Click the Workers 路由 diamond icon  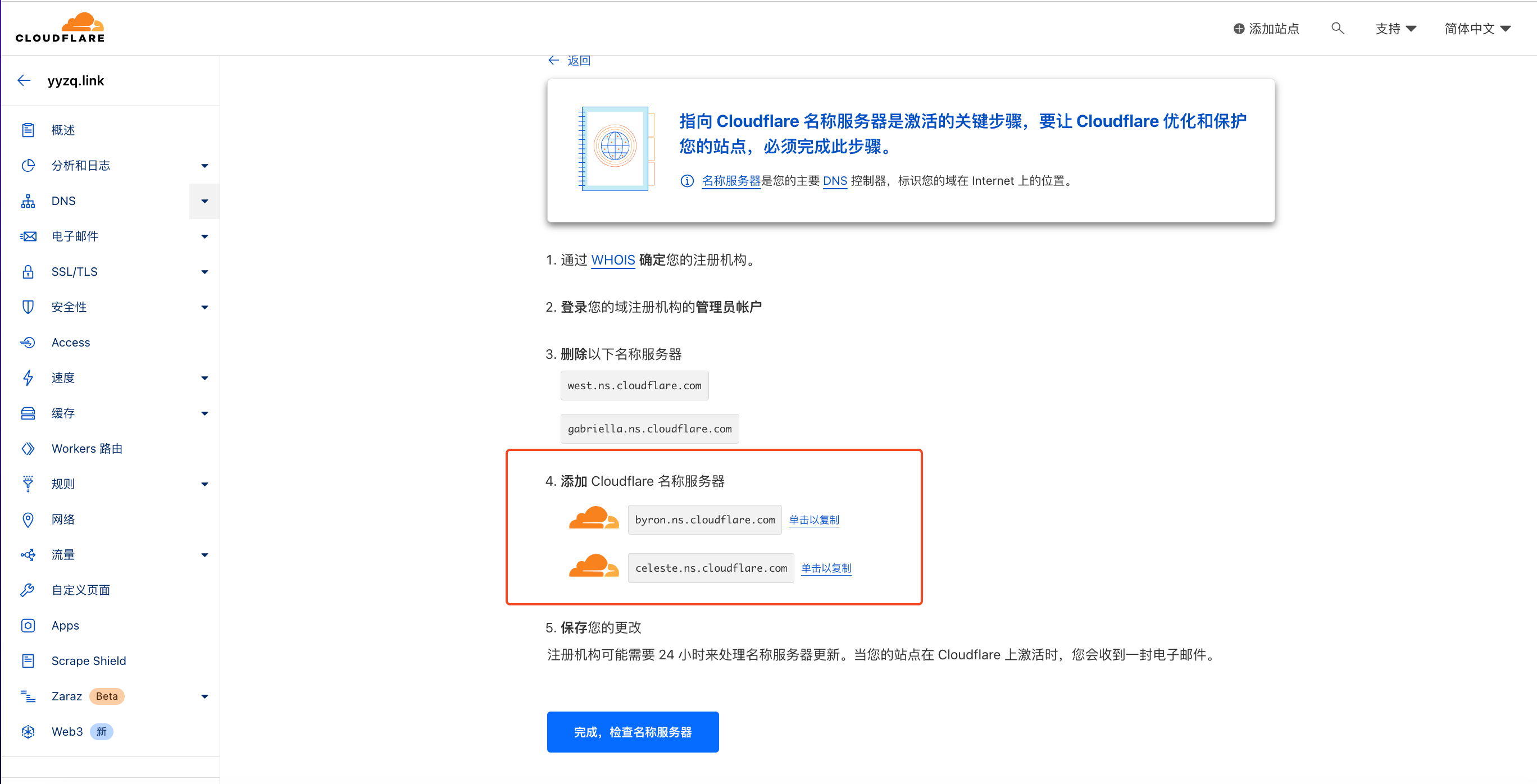(28, 449)
